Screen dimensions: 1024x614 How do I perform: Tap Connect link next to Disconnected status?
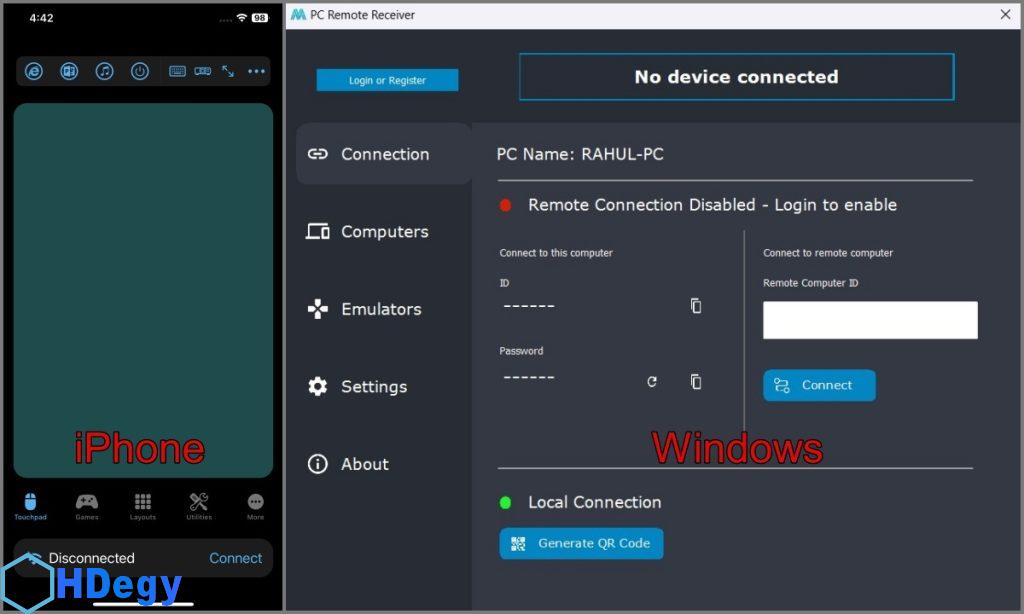pos(235,558)
